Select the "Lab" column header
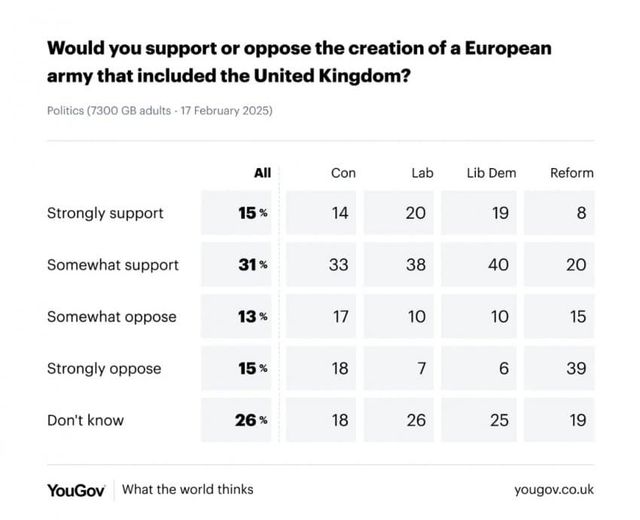Image resolution: width=640 pixels, height=520 pixels. pyautogui.click(x=422, y=173)
